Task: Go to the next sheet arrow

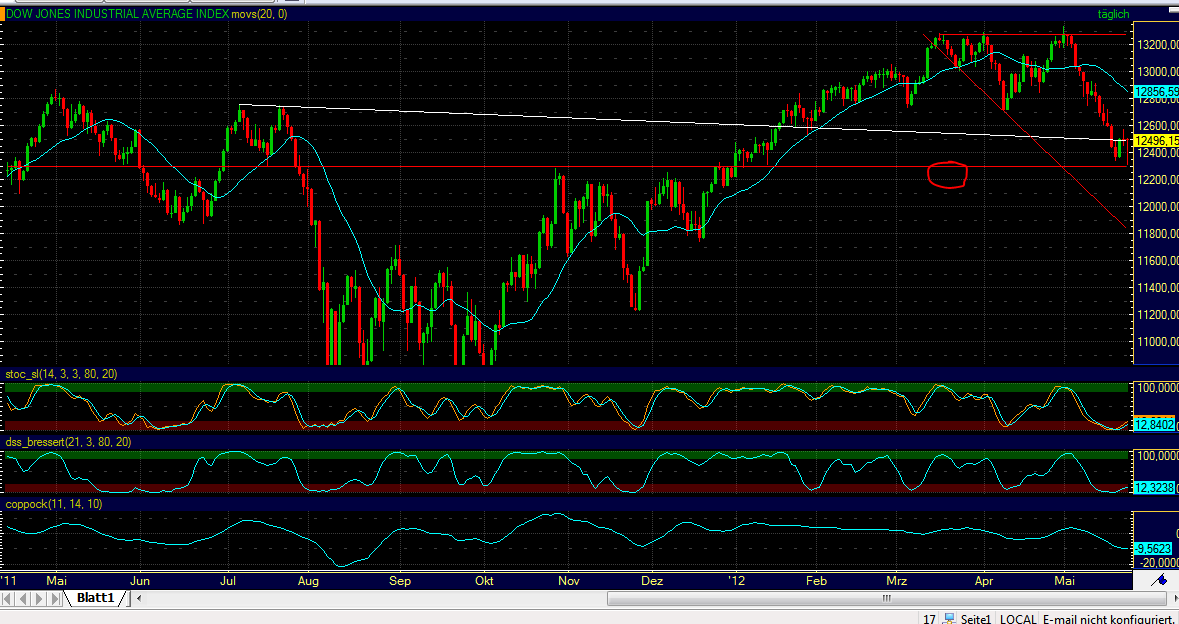Action: (x=38, y=598)
